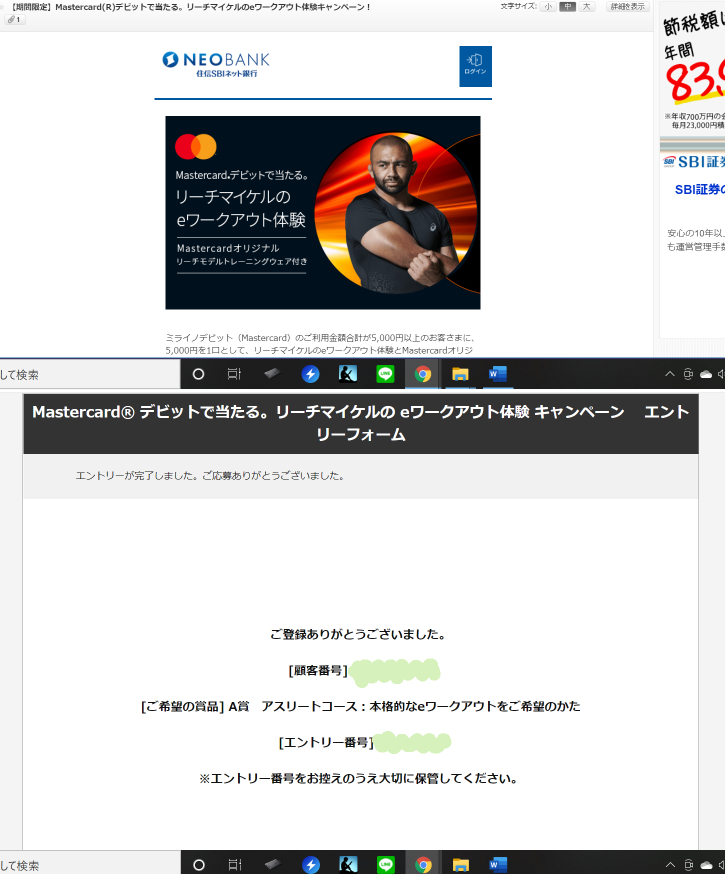Set font size to 小
The height and width of the screenshot is (874, 725).
click(548, 7)
